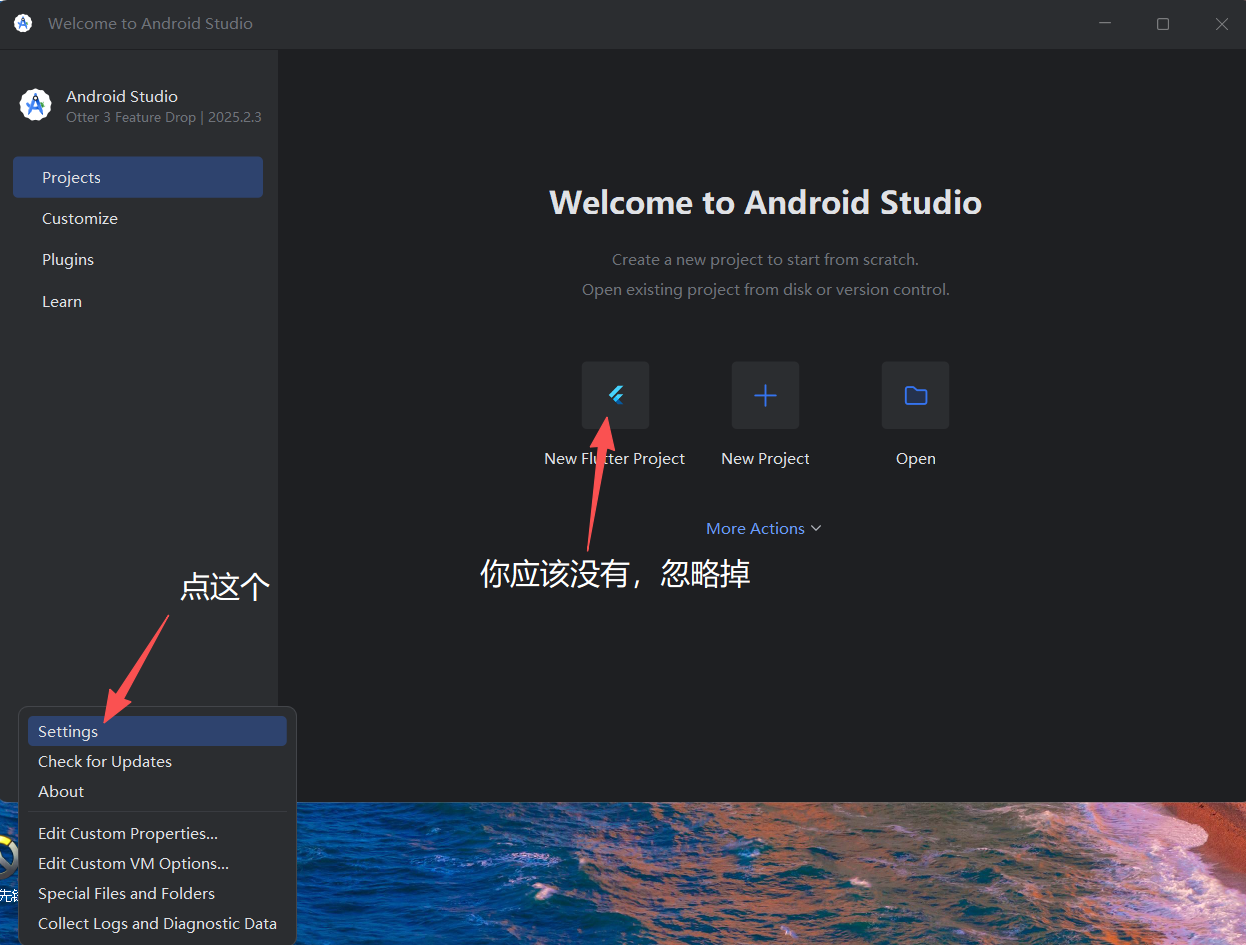Switch to the Plugins sidebar tab
1246x945 pixels.
(138, 259)
